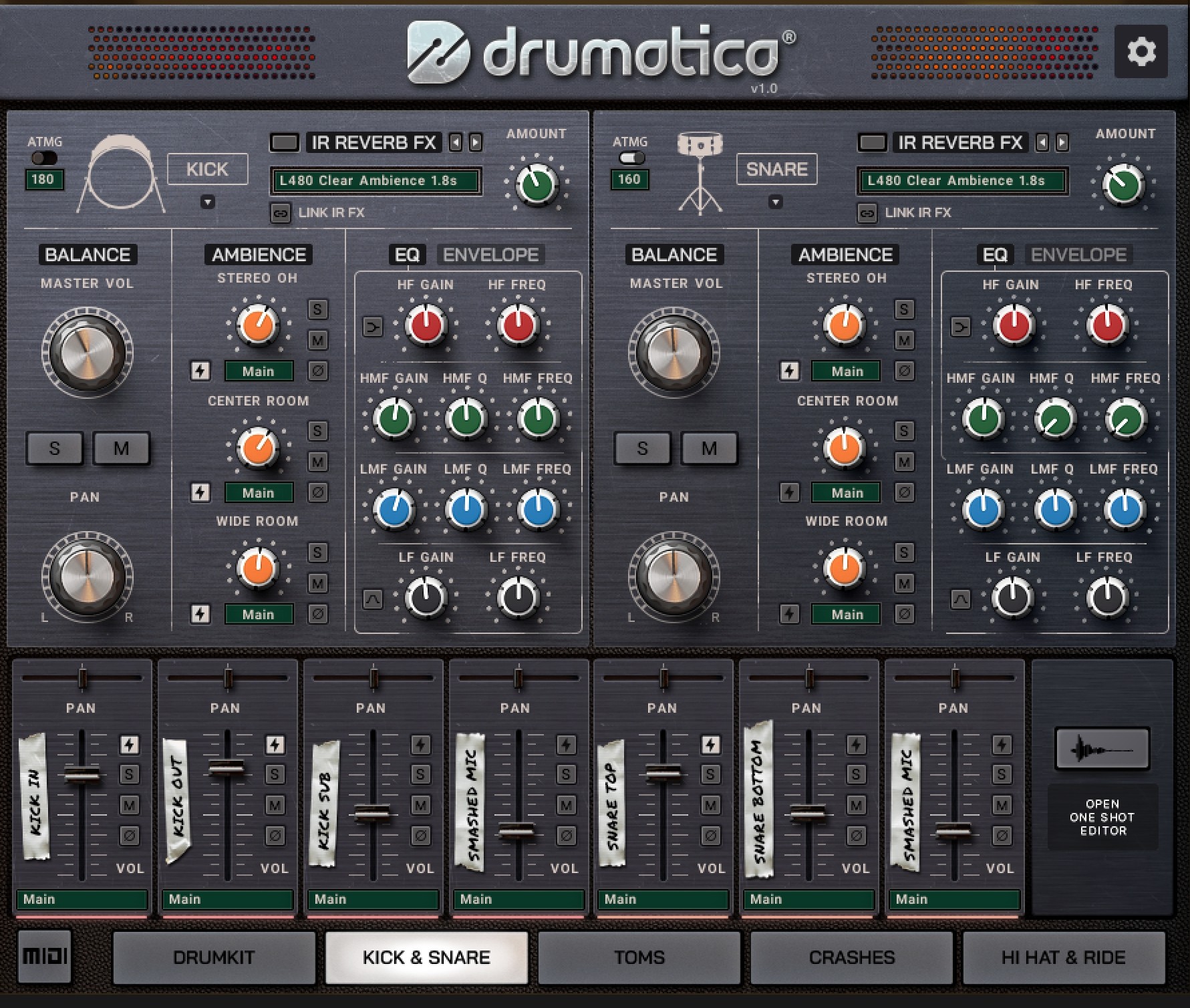1190x1008 pixels.
Task: Click the Snare ATMG value 160
Action: [x=629, y=180]
